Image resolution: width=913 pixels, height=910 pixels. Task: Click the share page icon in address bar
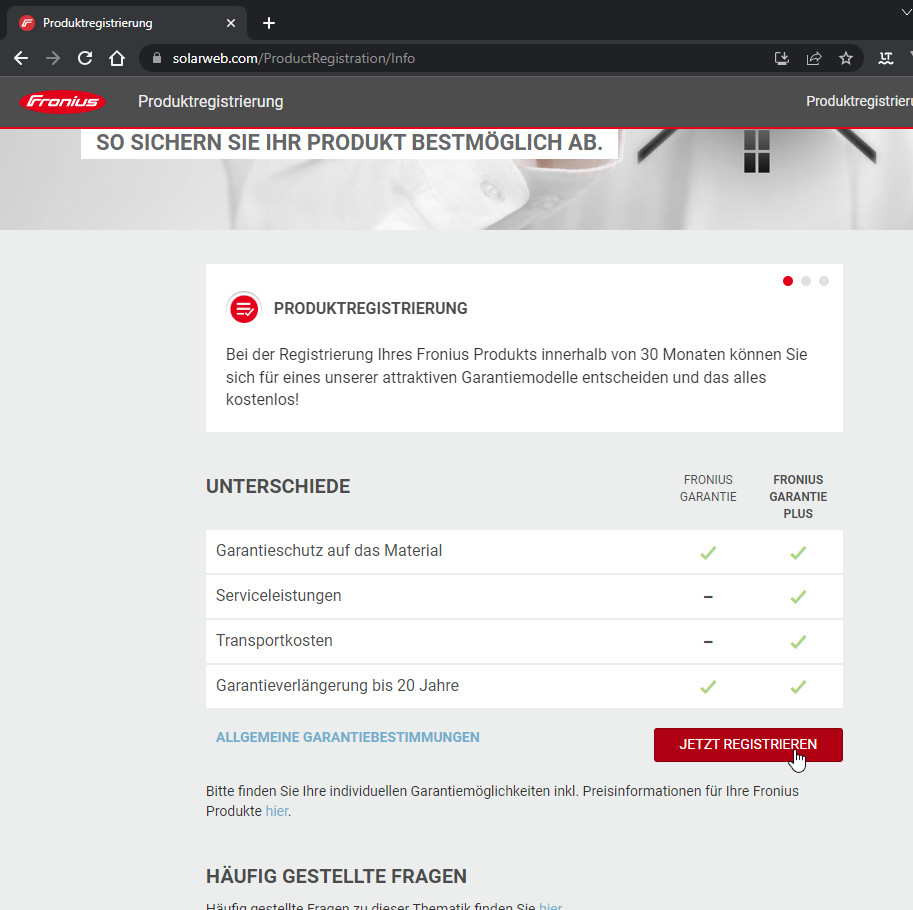tap(814, 58)
